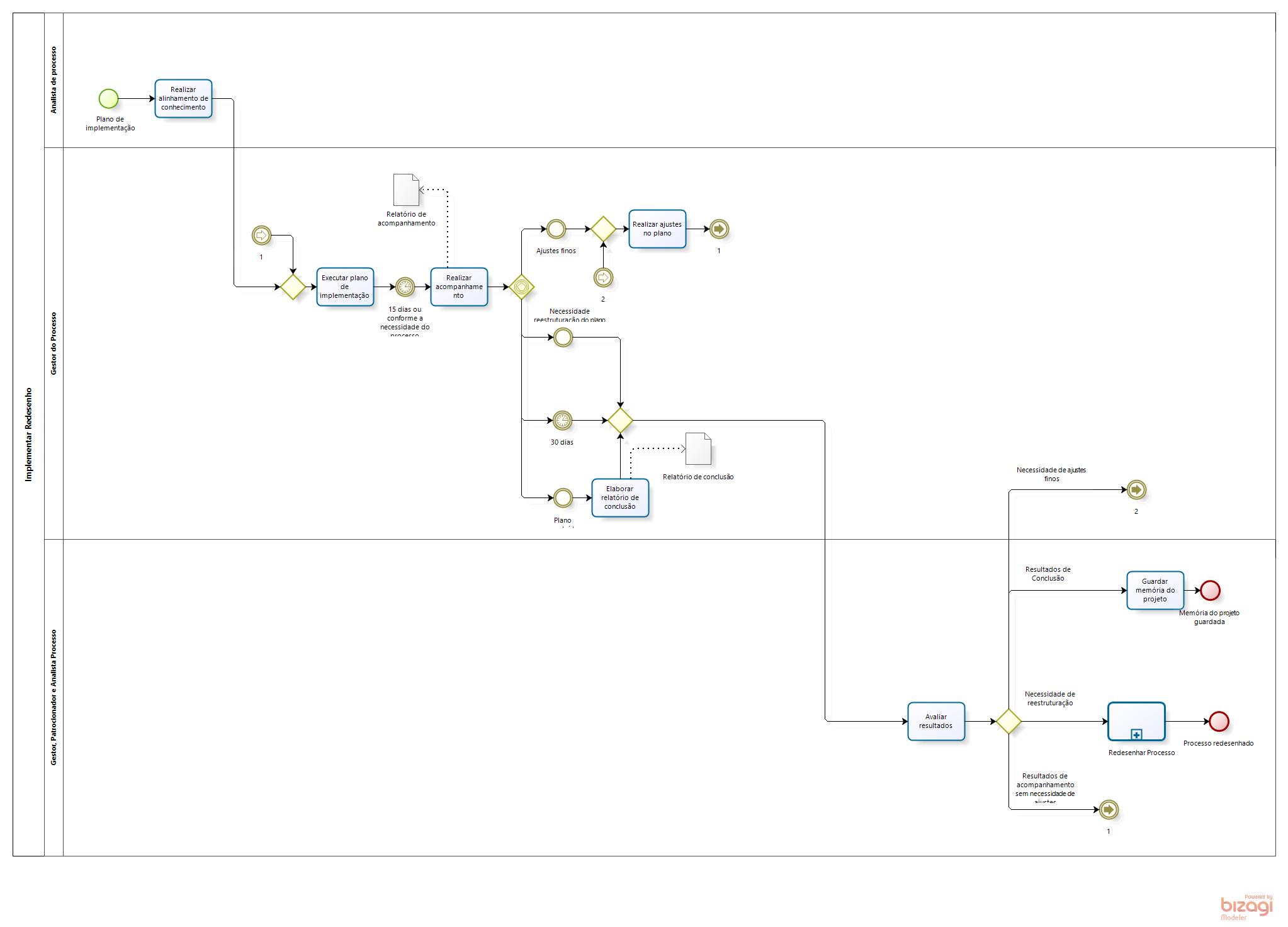Click the '30 dias' timer event icon
The image size is (1288, 927).
coord(562,420)
